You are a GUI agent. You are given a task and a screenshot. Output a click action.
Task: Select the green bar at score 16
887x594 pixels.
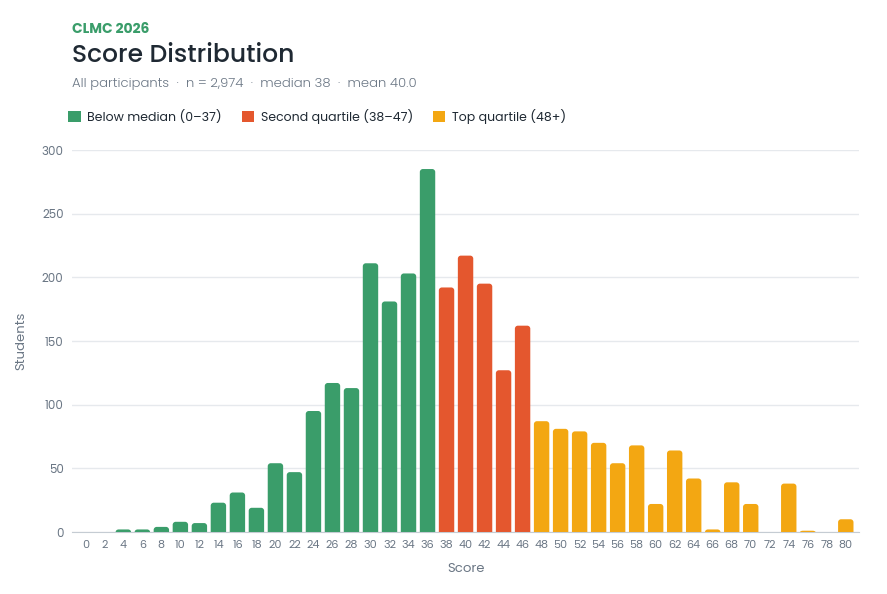click(237, 513)
